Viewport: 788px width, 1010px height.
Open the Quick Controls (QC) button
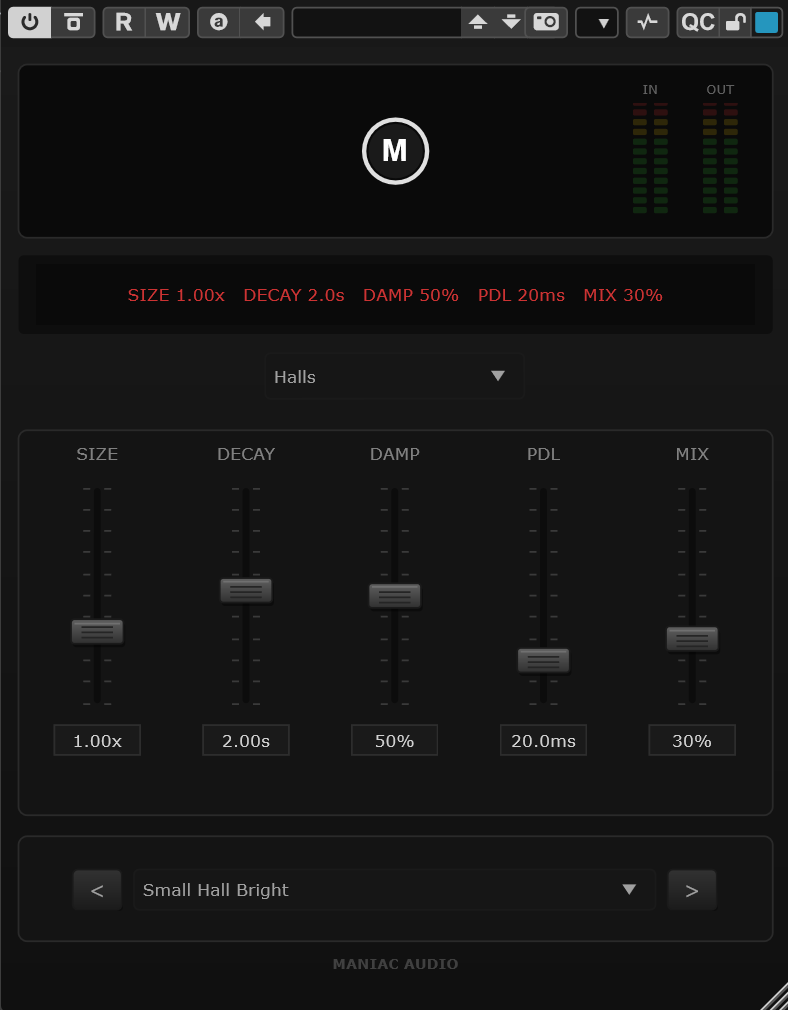698,23
